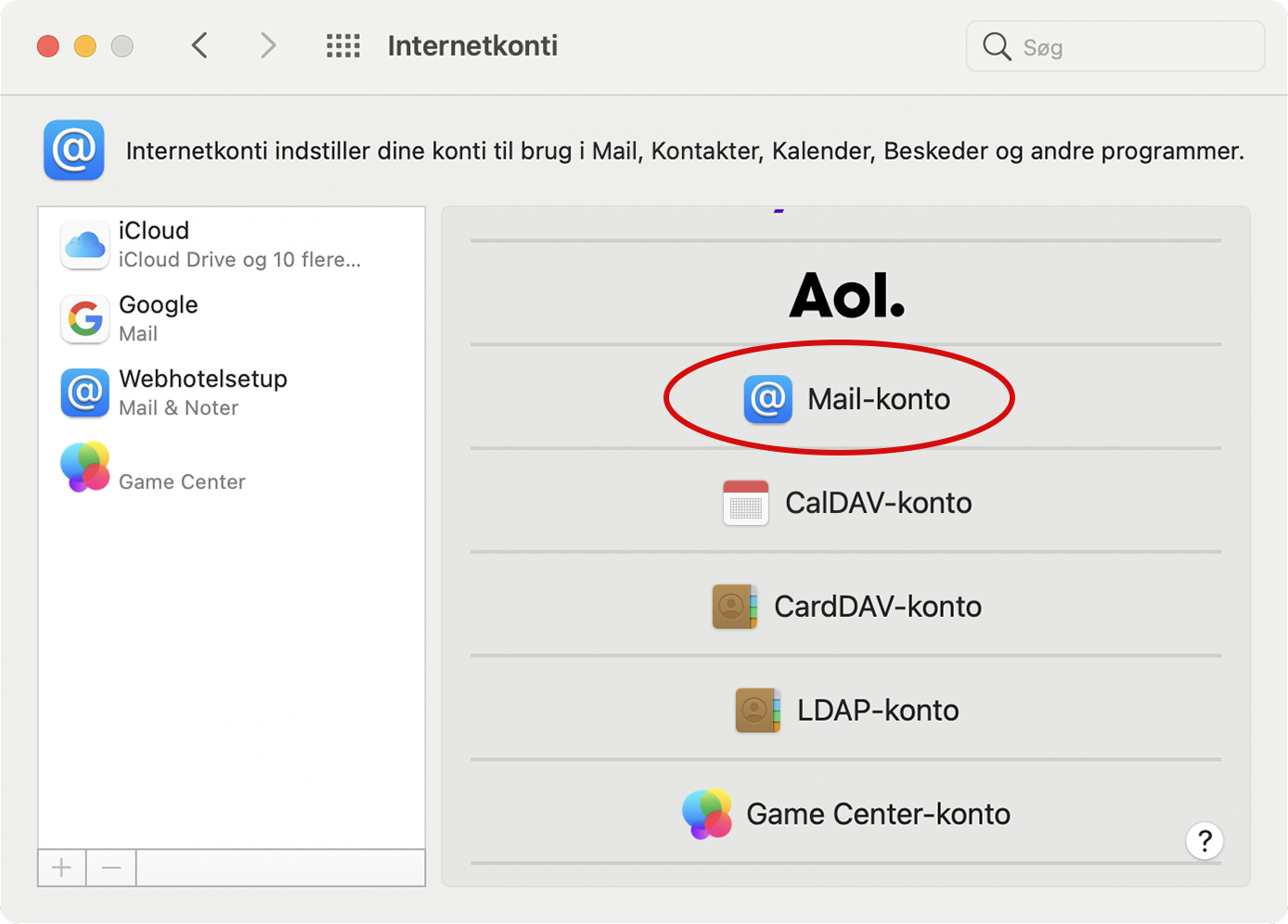
Task: Choose Mail-konto account type
Action: click(846, 398)
